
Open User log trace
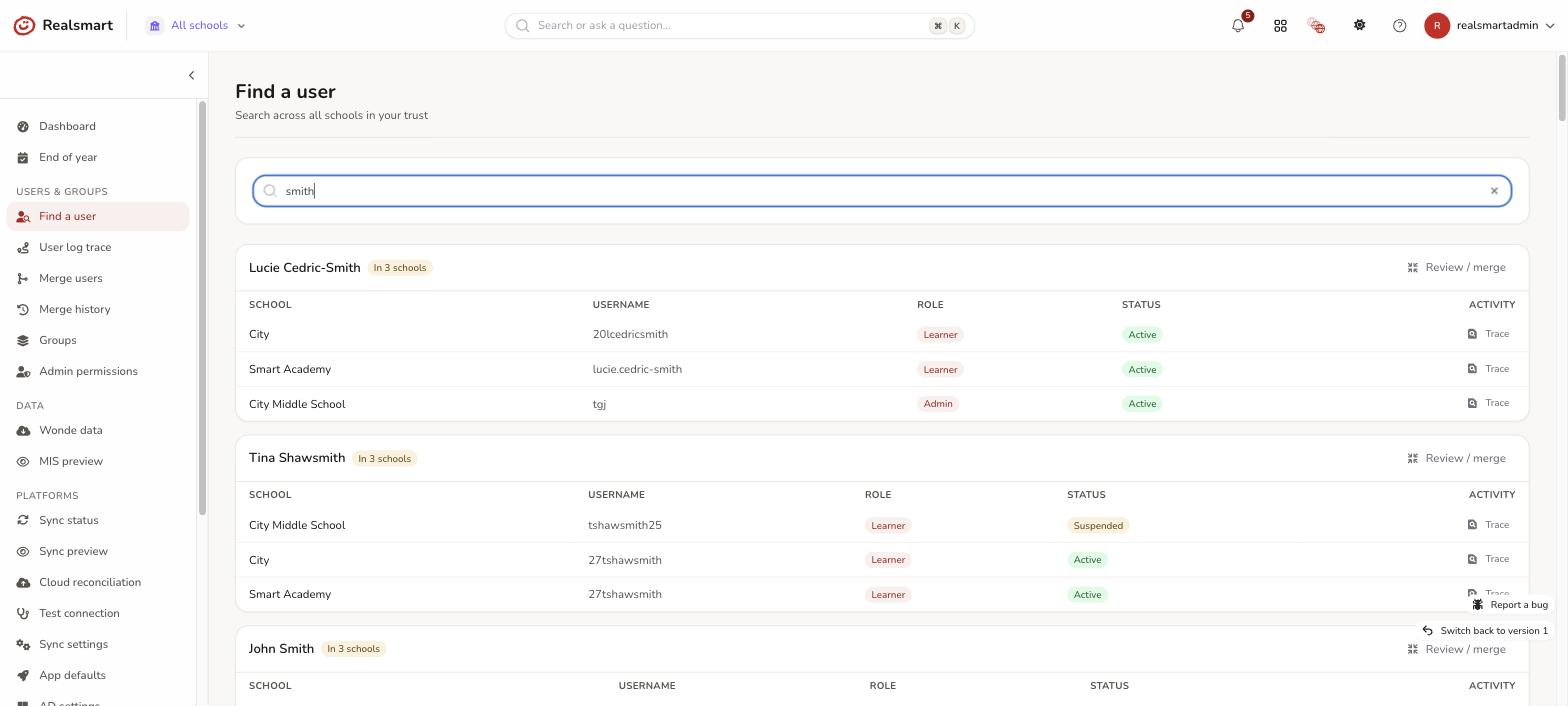point(97,247)
